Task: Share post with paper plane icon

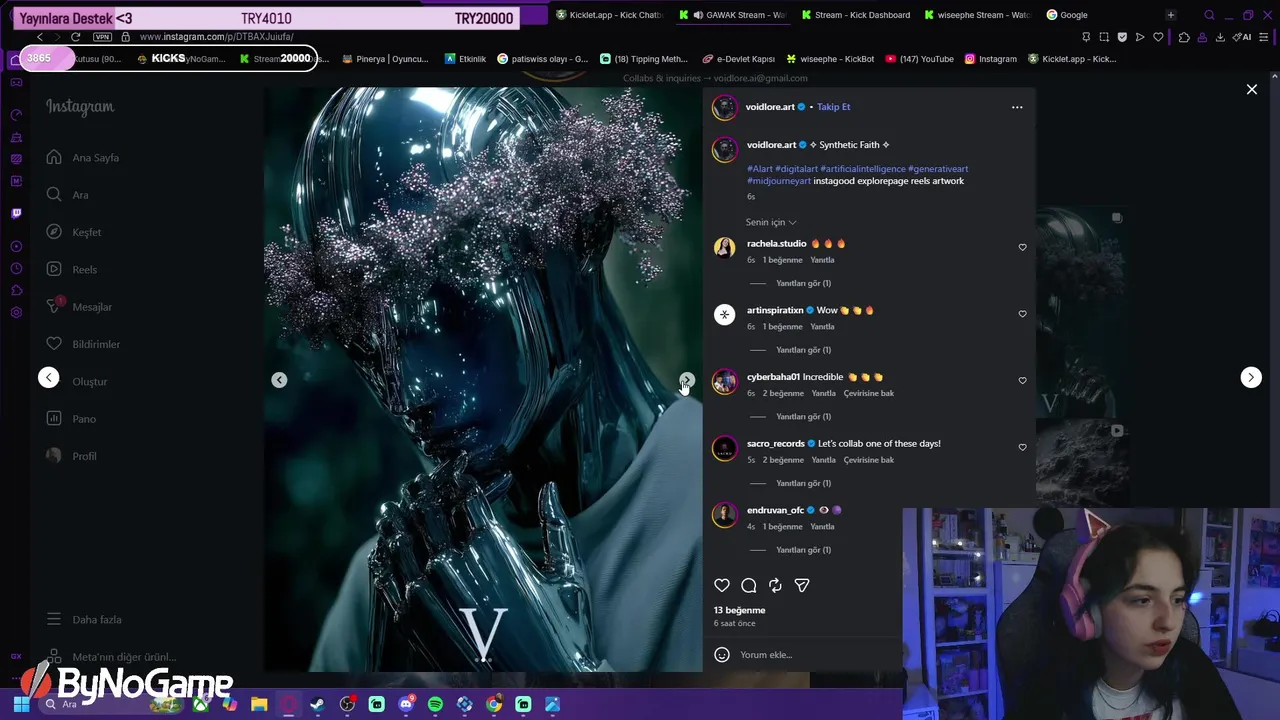Action: [802, 586]
